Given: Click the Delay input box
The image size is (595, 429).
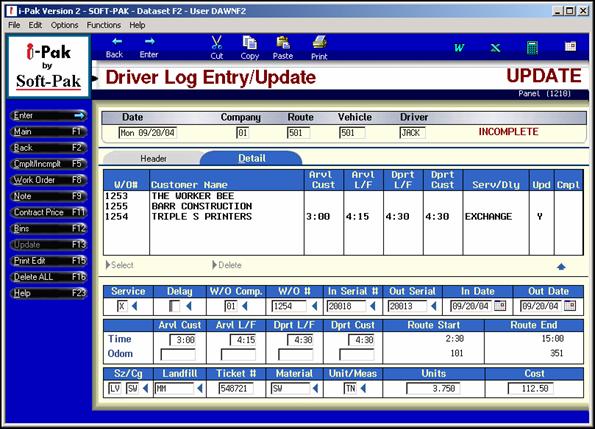Looking at the screenshot, I should pyautogui.click(x=175, y=306).
